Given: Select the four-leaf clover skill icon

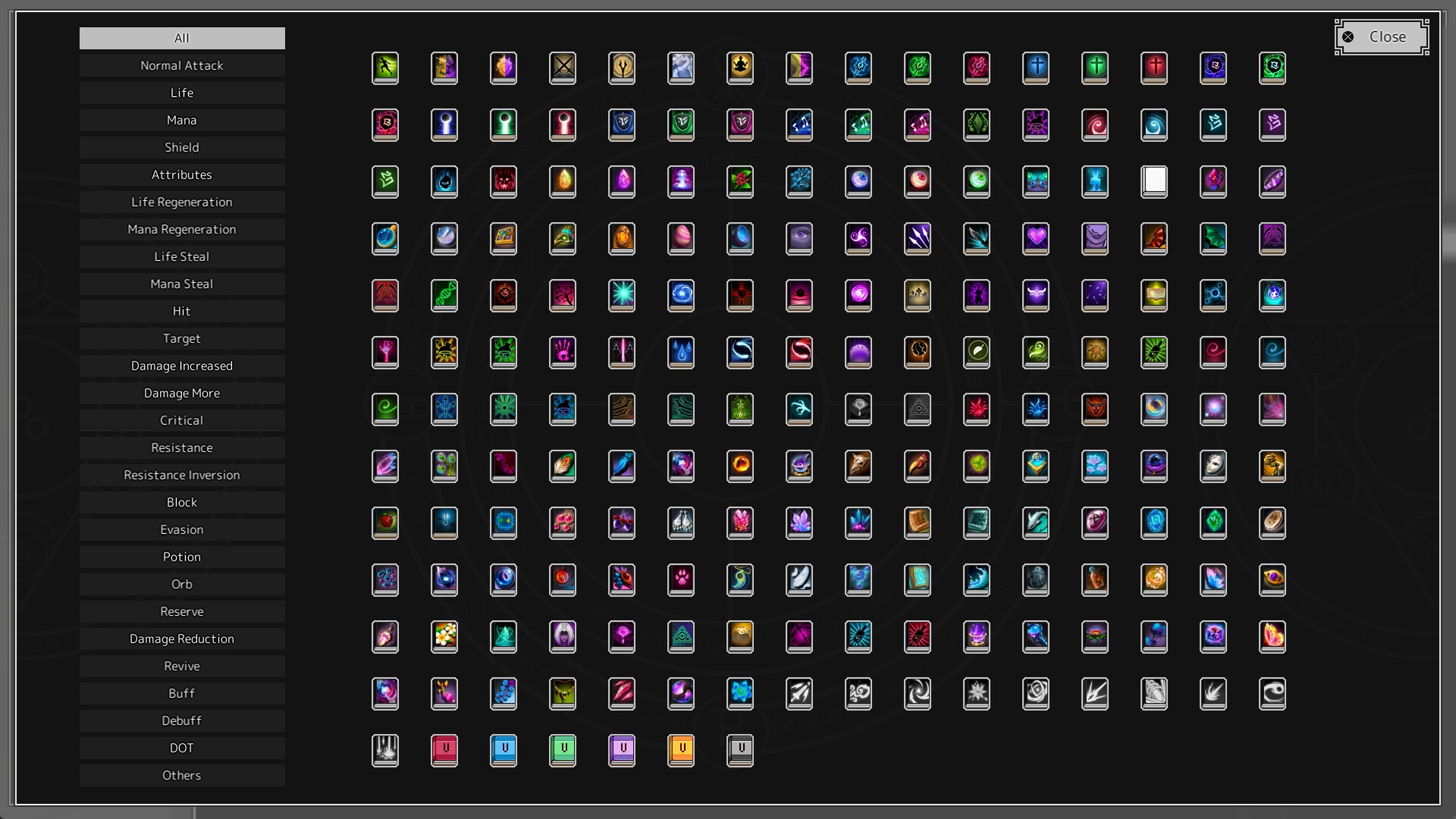Looking at the screenshot, I should point(977,466).
